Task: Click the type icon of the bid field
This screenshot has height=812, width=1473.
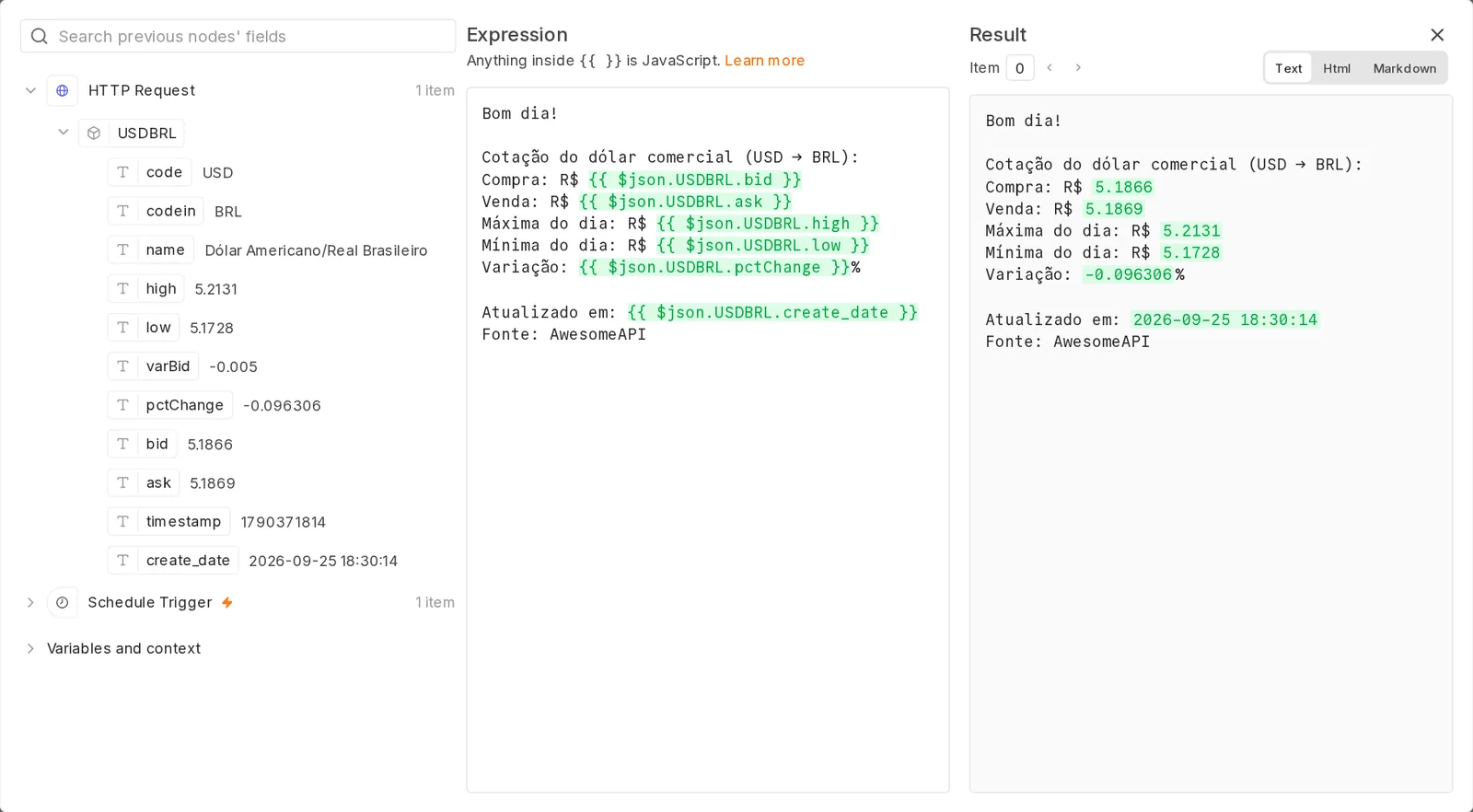Action: [x=122, y=444]
